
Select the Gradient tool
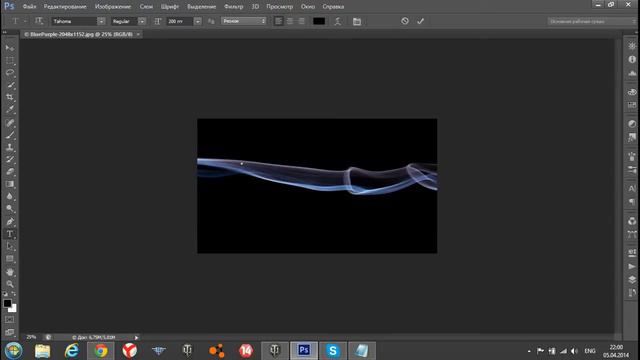pyautogui.click(x=10, y=184)
